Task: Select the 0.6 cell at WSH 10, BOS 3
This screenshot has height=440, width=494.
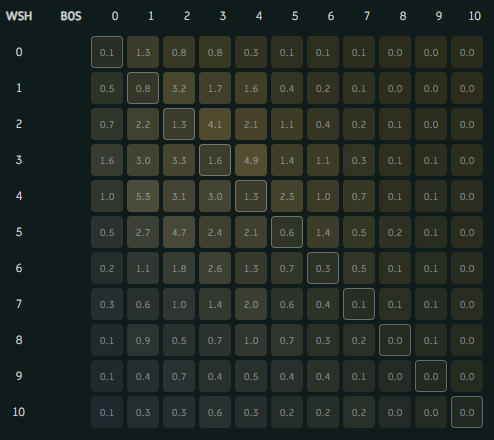Action: point(215,412)
